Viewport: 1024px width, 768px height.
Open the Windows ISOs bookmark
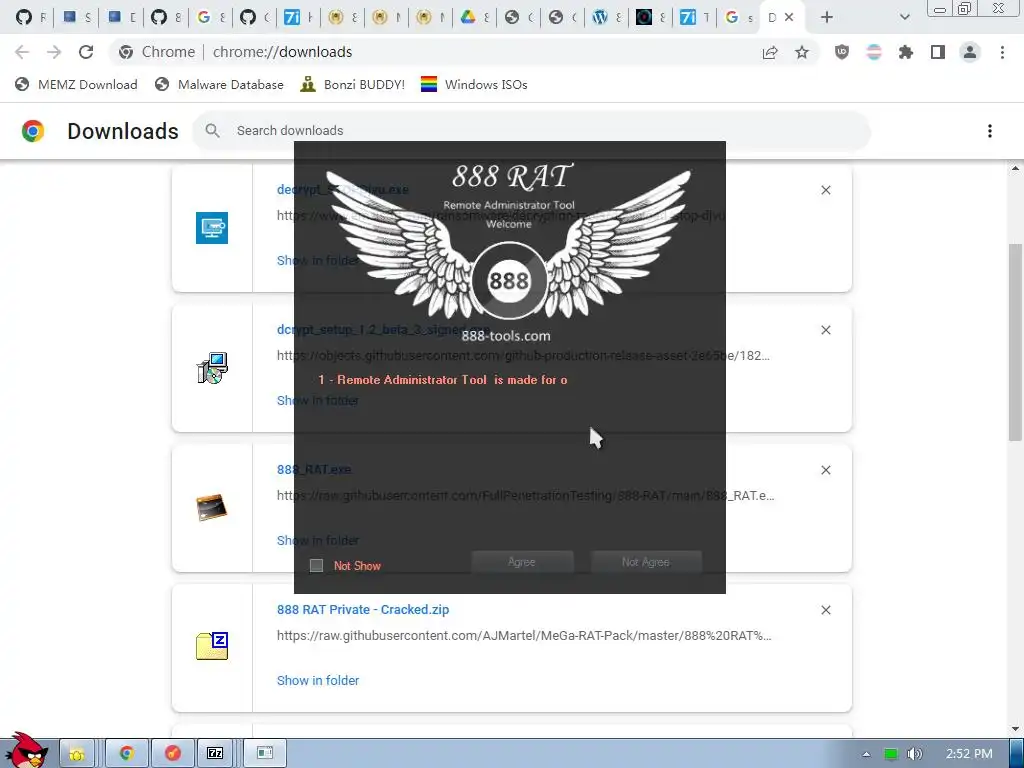point(474,84)
